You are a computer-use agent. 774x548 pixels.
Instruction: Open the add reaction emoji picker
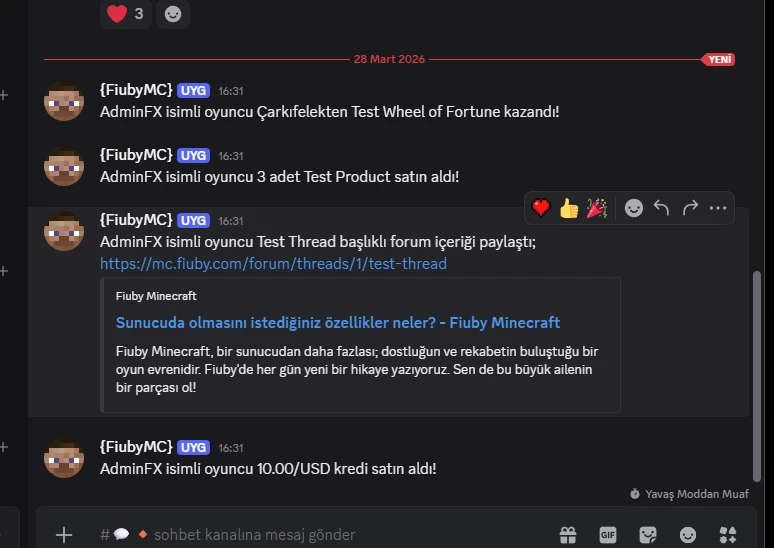634,208
